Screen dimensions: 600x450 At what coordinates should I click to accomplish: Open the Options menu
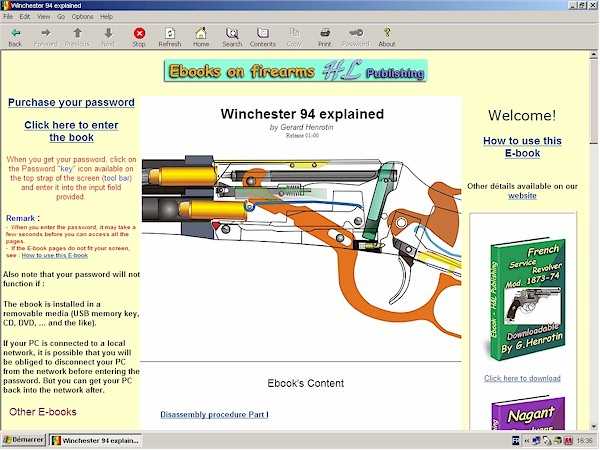coord(82,16)
